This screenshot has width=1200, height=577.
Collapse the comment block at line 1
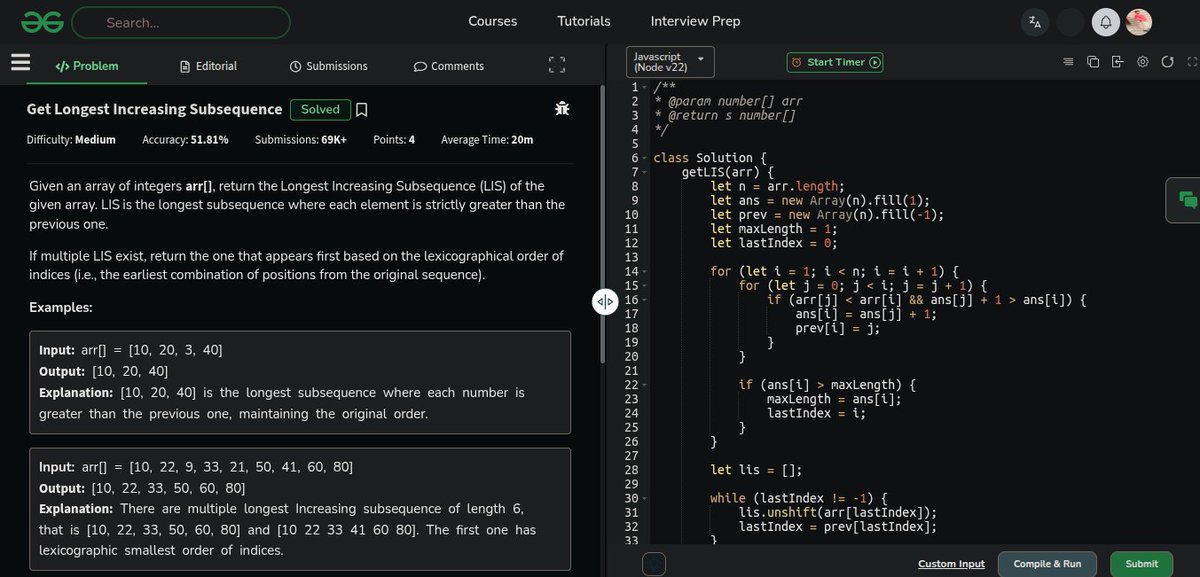(644, 88)
